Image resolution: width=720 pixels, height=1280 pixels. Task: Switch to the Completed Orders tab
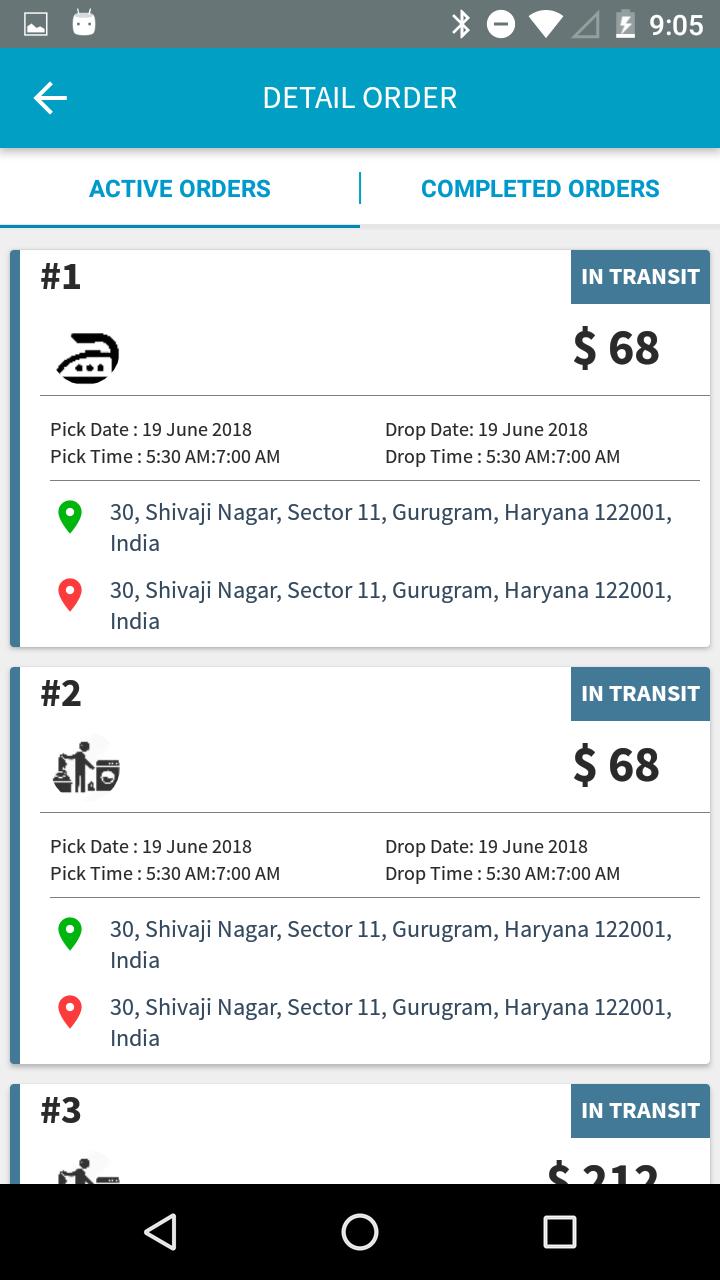[540, 189]
